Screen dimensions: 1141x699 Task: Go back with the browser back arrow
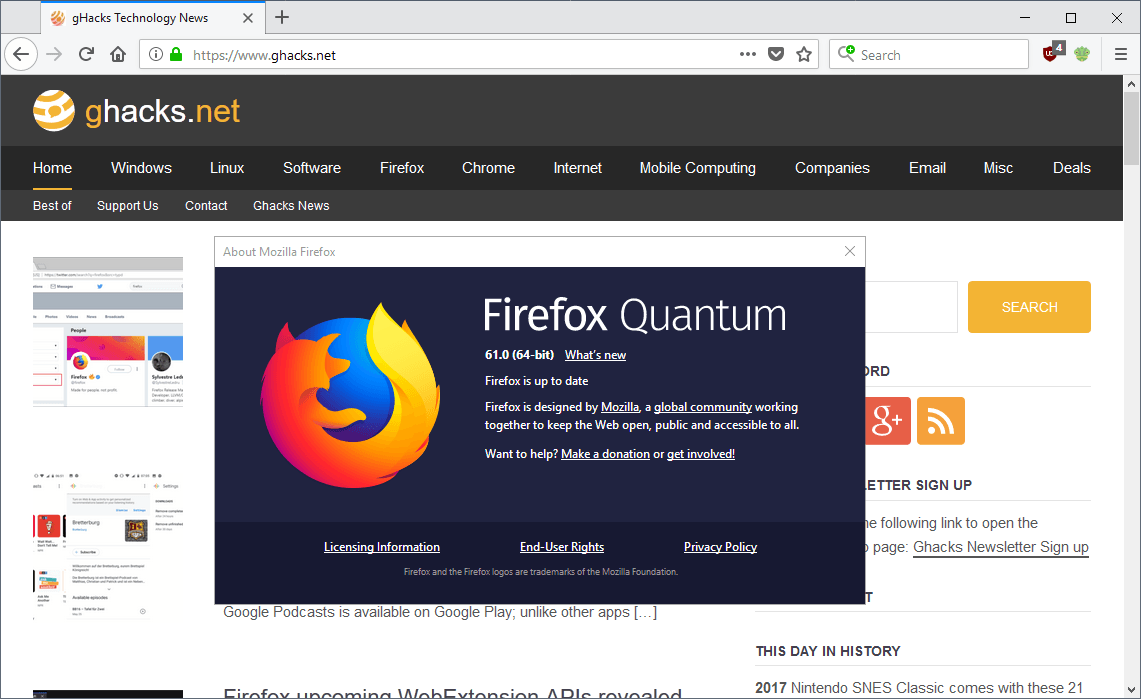(21, 55)
